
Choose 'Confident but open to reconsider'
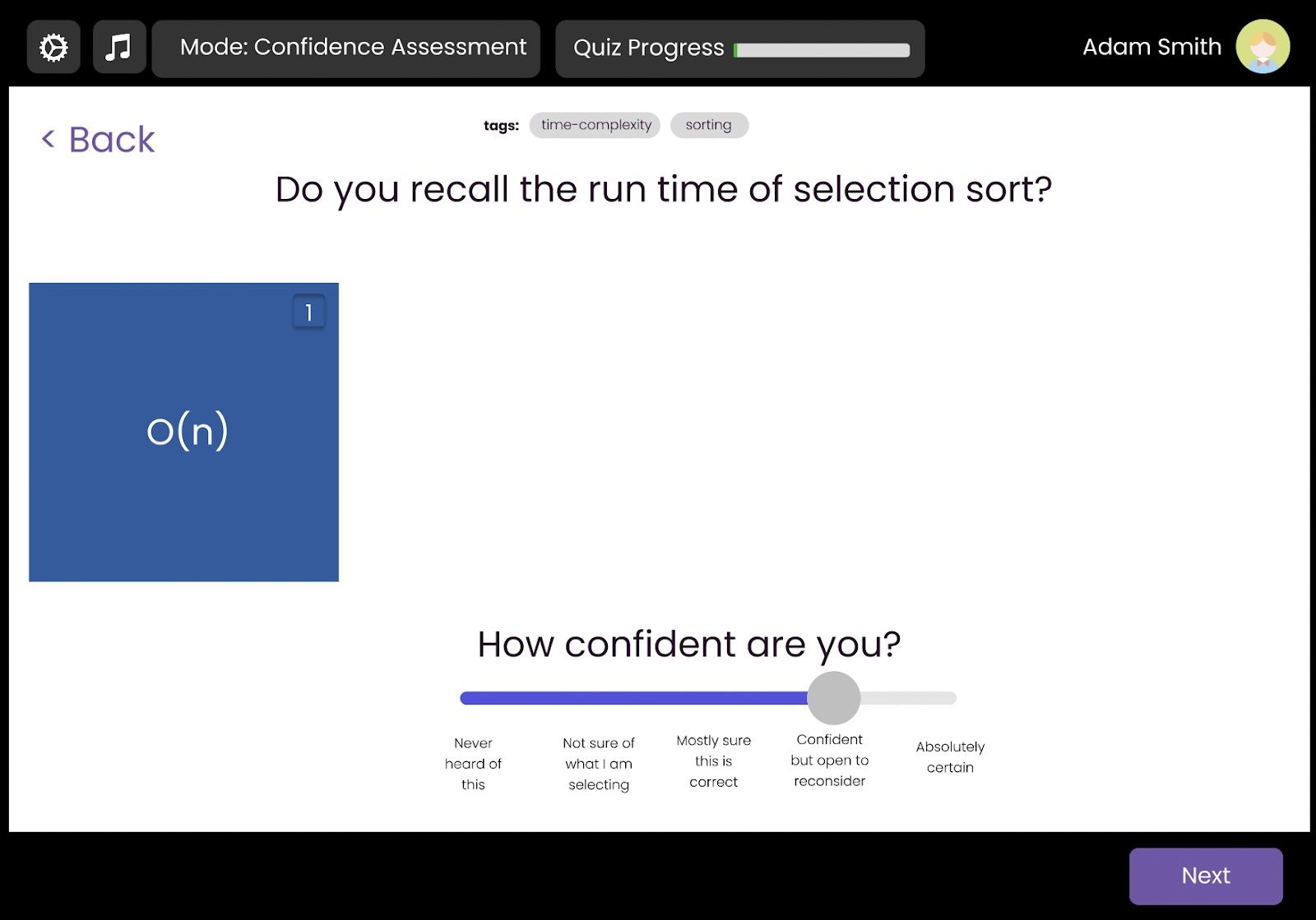click(829, 761)
